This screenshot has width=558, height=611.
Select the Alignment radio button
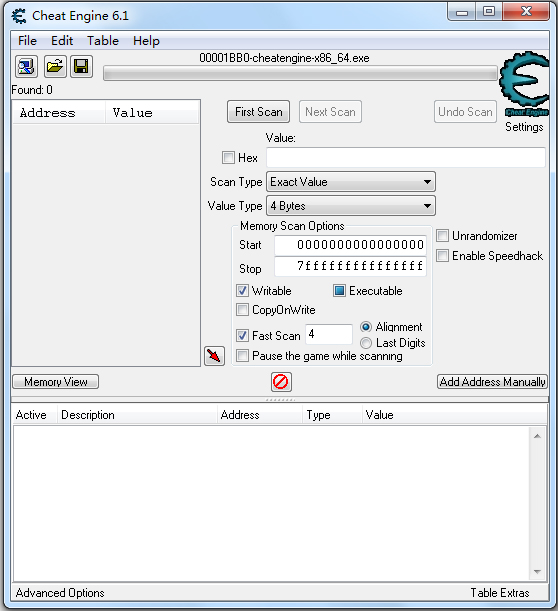pyautogui.click(x=366, y=327)
